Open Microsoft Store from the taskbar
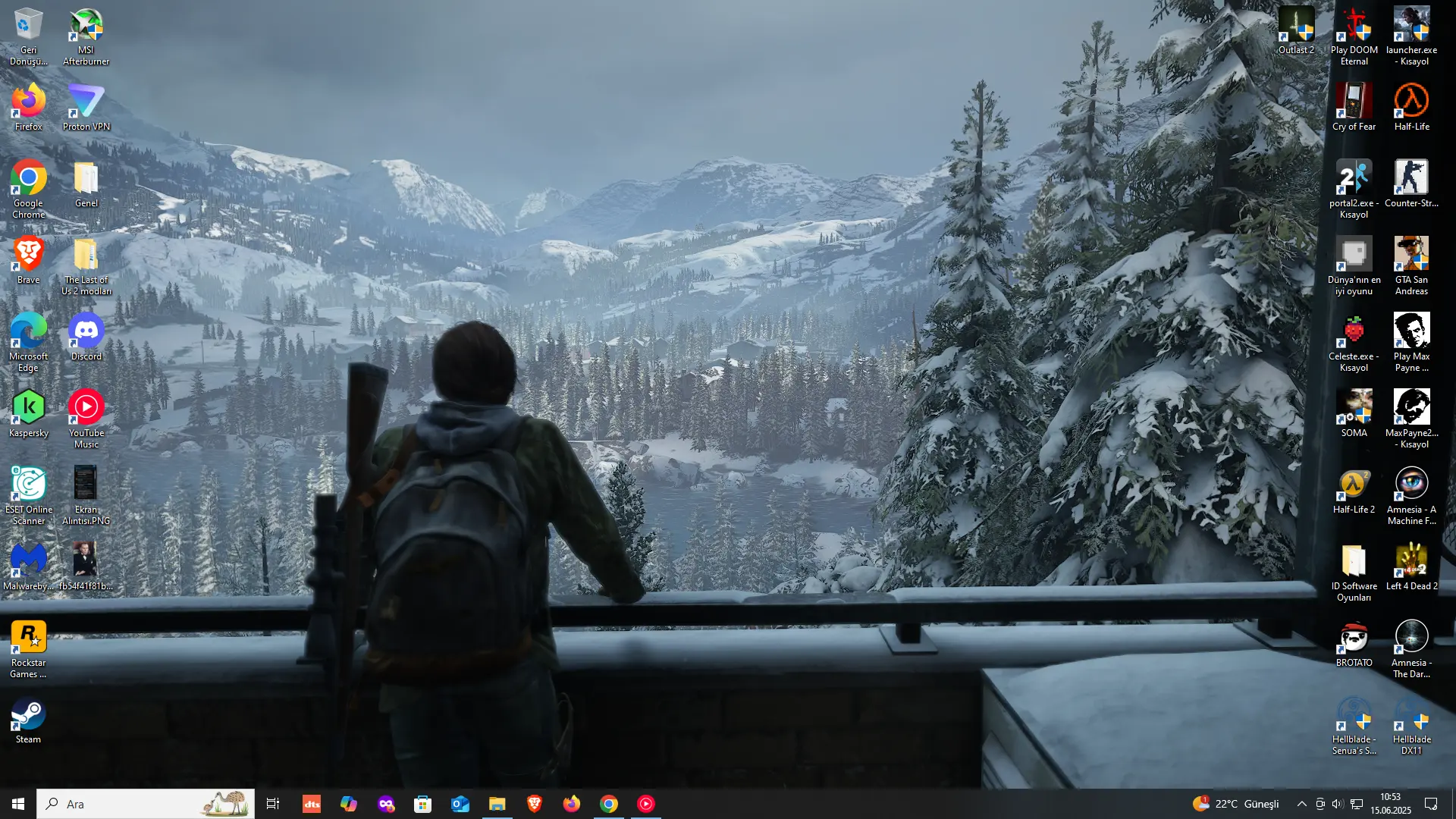 423,804
